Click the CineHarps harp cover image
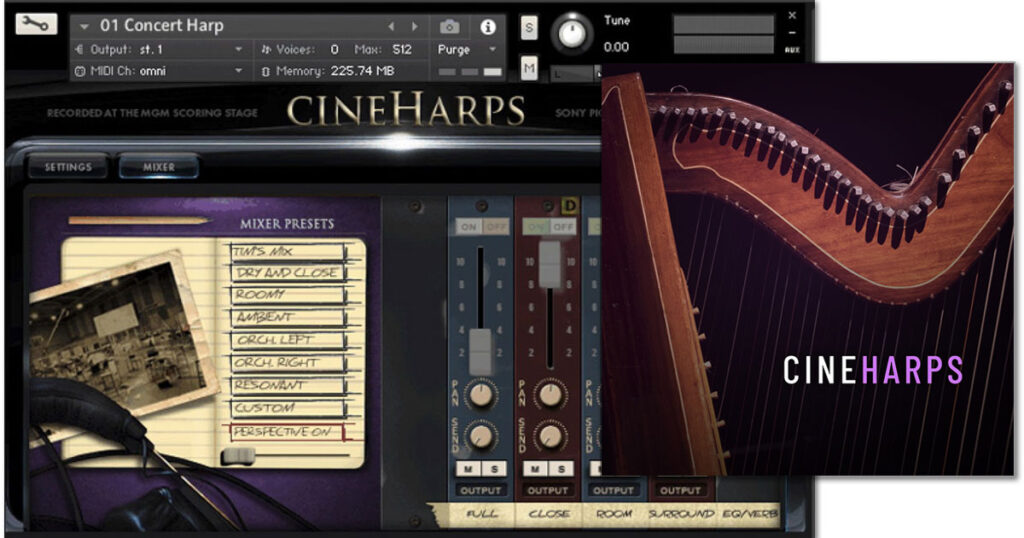Viewport: 1024px width, 538px height. tap(807, 269)
